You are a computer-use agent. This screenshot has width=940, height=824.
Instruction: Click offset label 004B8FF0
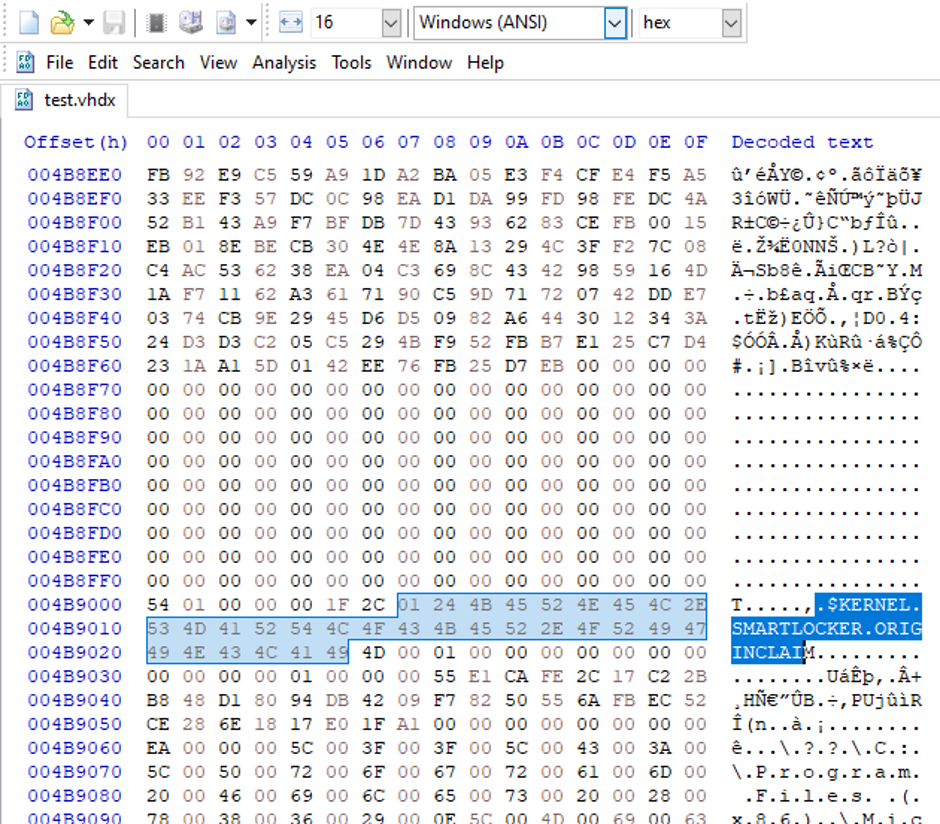coord(74,581)
